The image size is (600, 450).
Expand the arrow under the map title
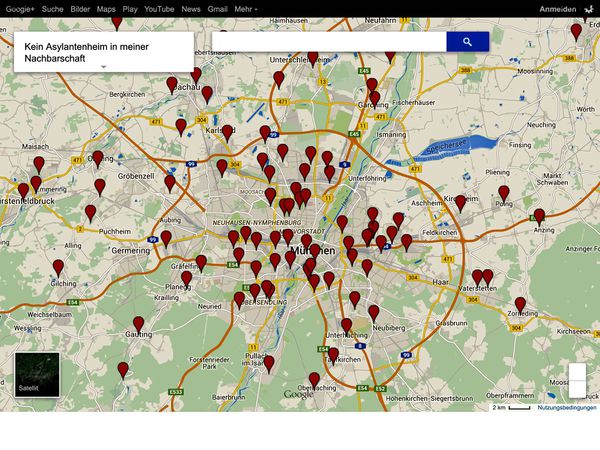click(x=104, y=66)
